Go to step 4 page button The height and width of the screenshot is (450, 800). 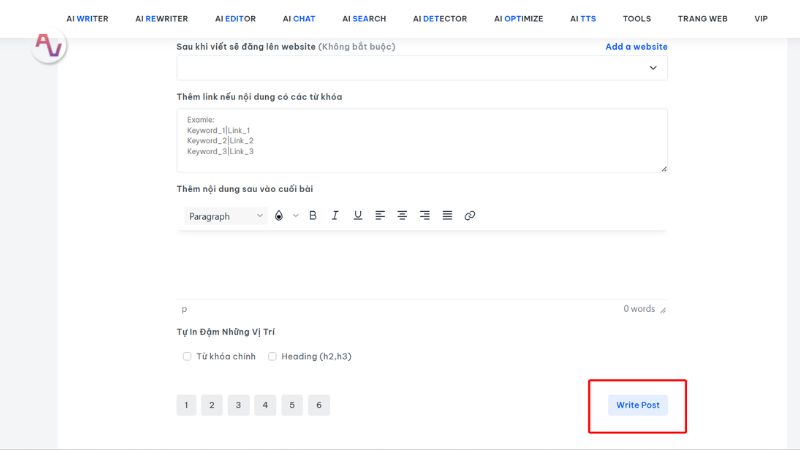[265, 405]
